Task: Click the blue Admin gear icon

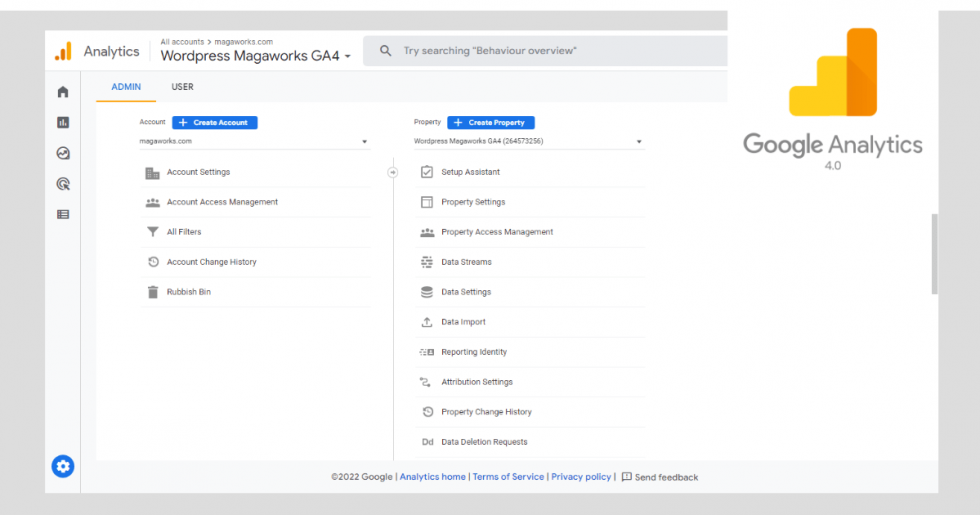Action: (62, 466)
